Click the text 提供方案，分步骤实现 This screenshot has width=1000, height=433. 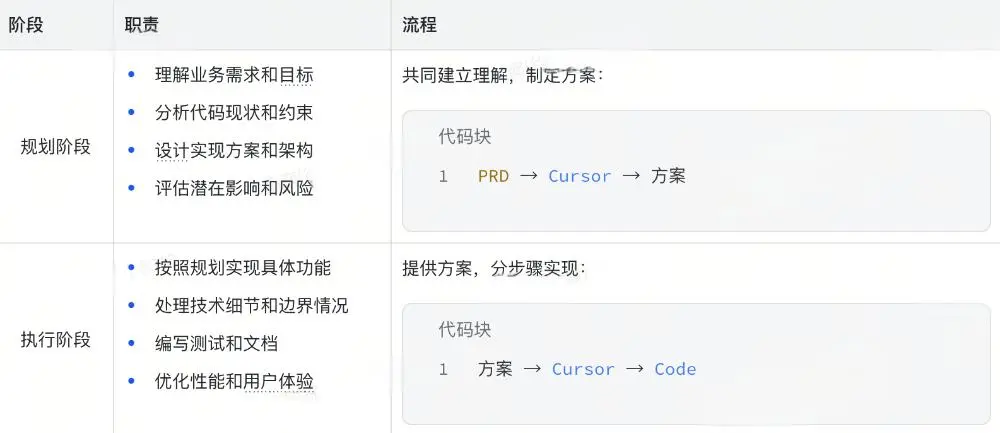493,268
